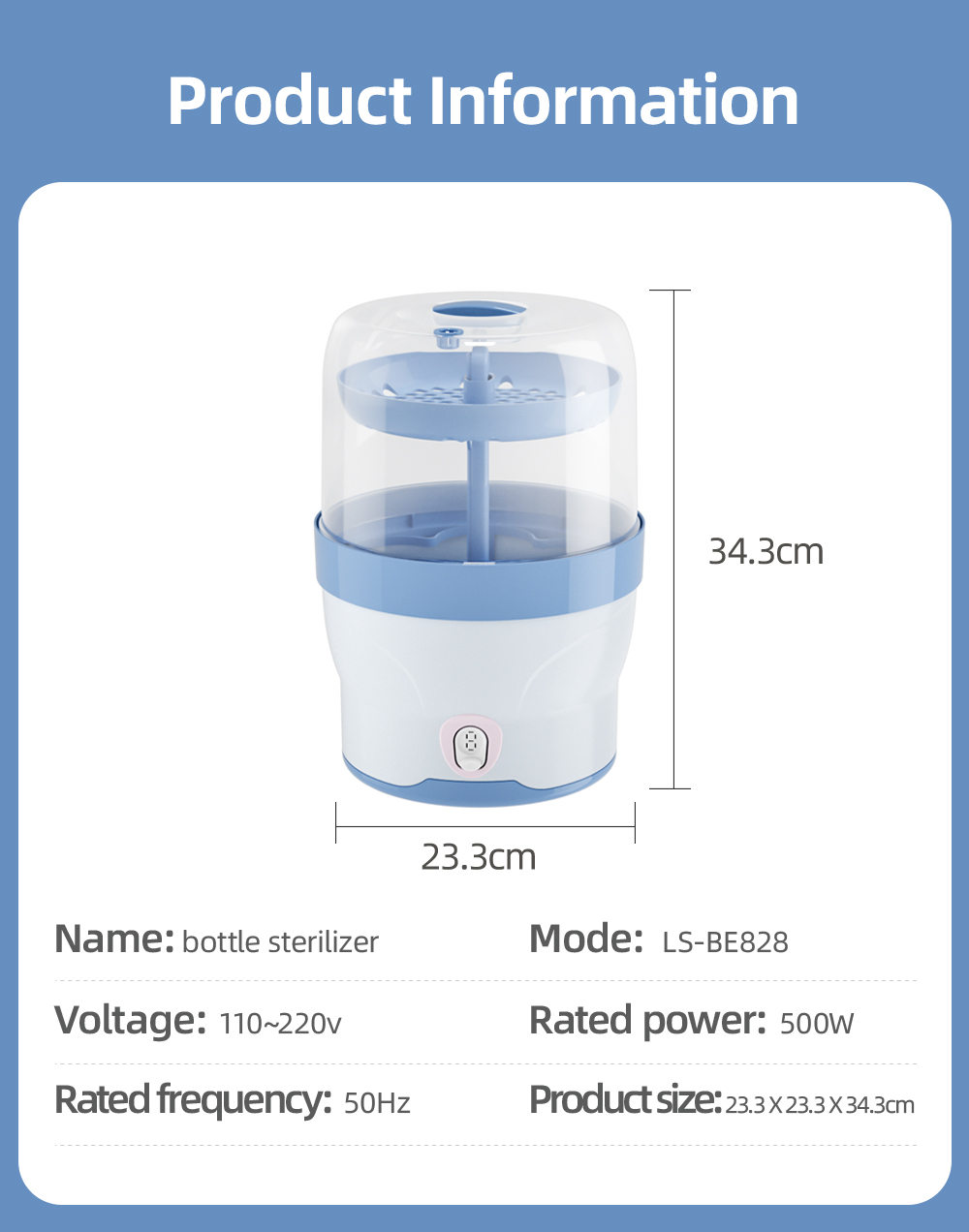This screenshot has width=969, height=1232.
Task: Click the Rated frequency 50Hz value
Action: pyautogui.click(x=377, y=1102)
